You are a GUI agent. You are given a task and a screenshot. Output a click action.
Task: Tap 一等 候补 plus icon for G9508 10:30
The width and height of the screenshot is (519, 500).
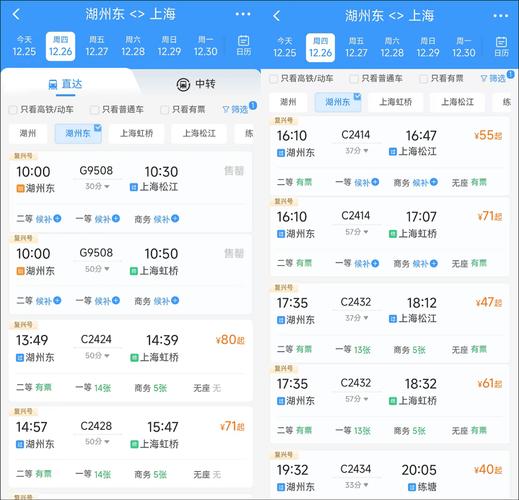pyautogui.click(x=116, y=218)
